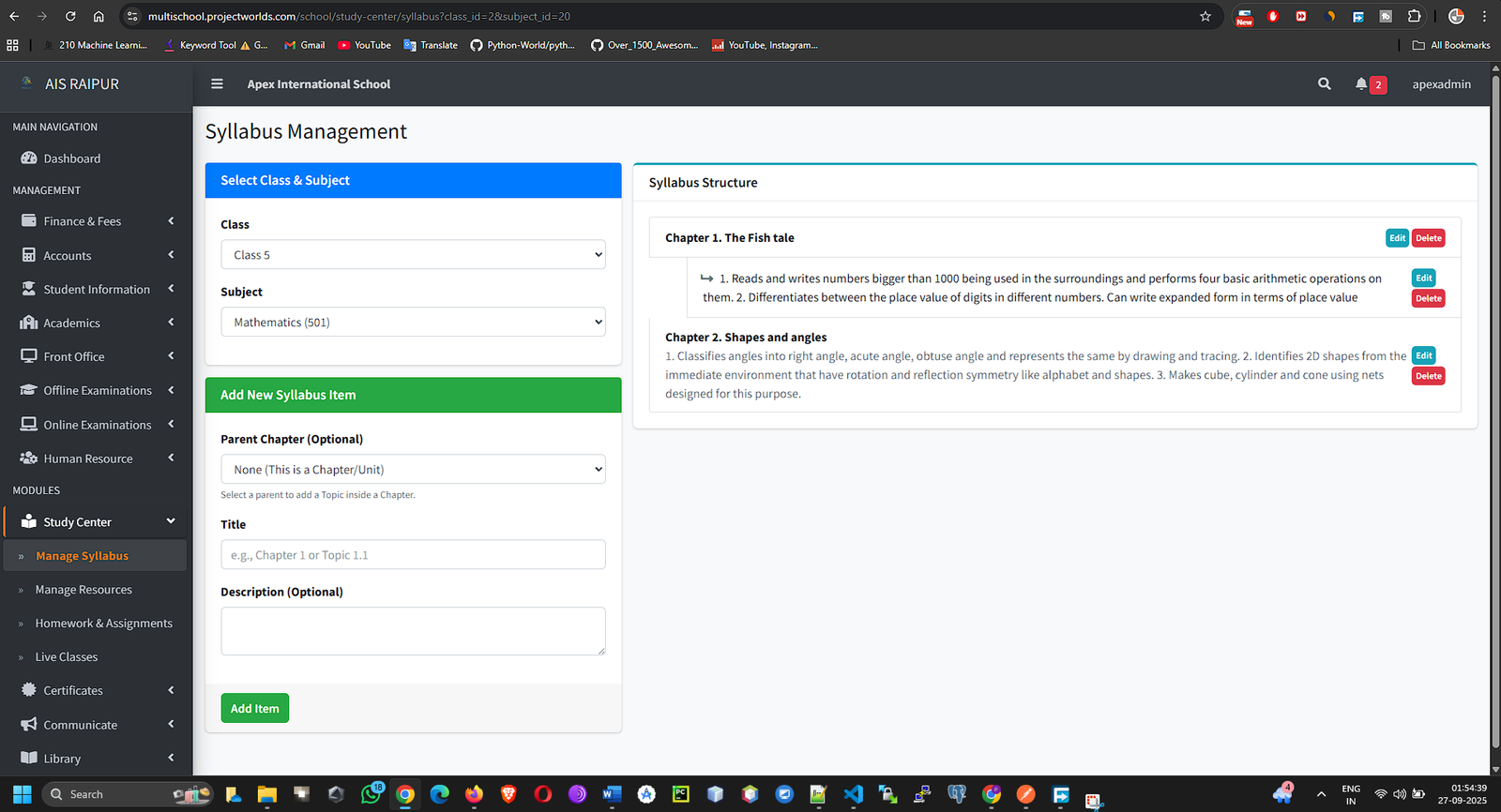Bookmark this page with star icon
1501x812 pixels.
coord(1205,16)
